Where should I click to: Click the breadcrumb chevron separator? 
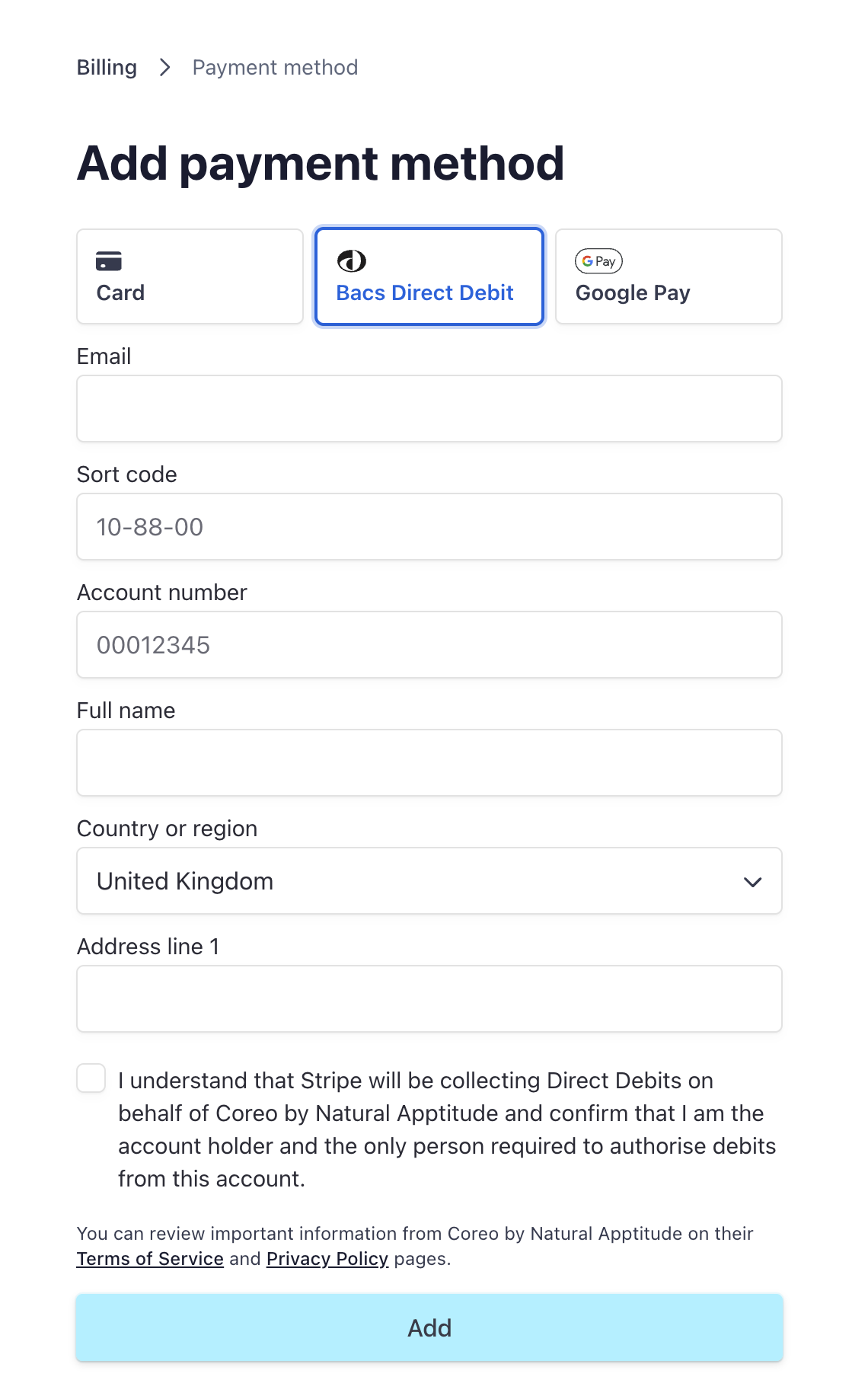(164, 68)
